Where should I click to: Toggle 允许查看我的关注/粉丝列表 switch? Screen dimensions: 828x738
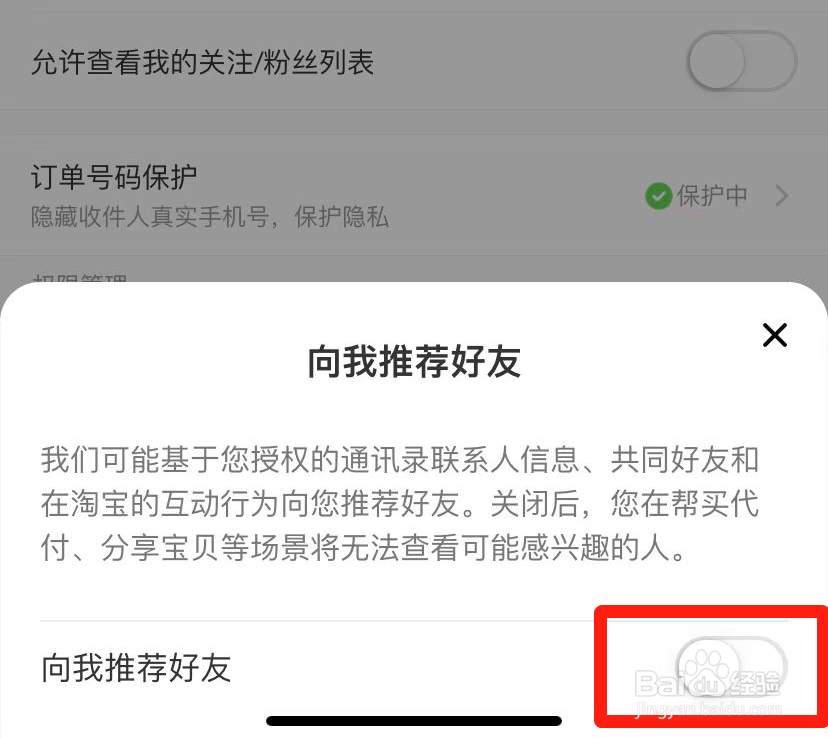742,62
